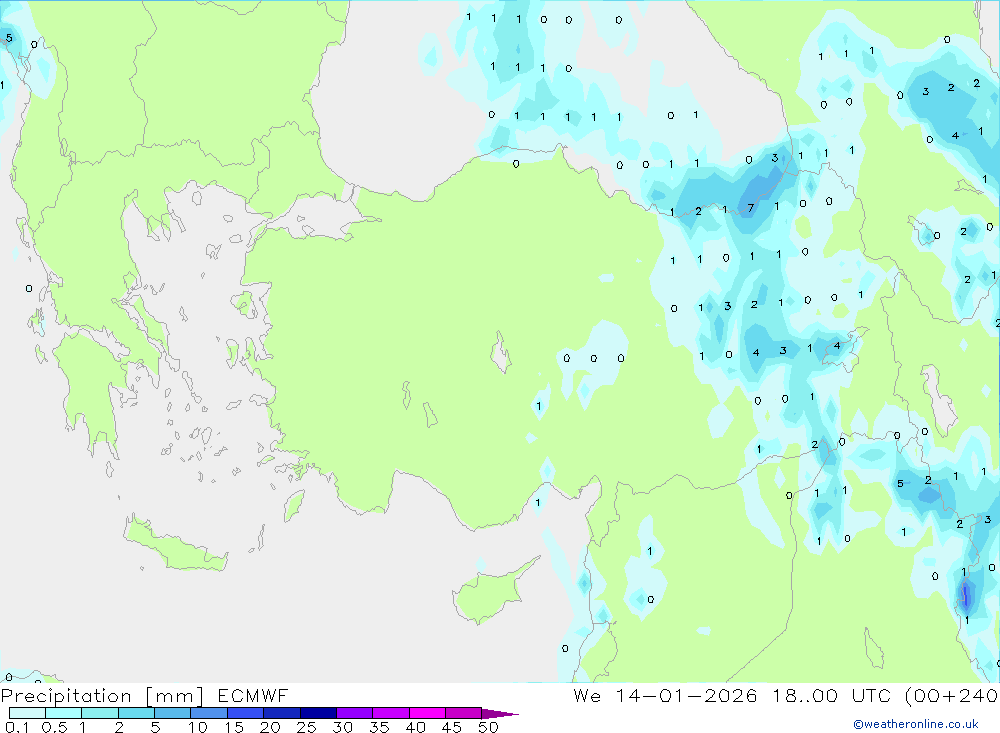Click the legend label '35'
The width and height of the screenshot is (1000, 733).
tap(379, 727)
